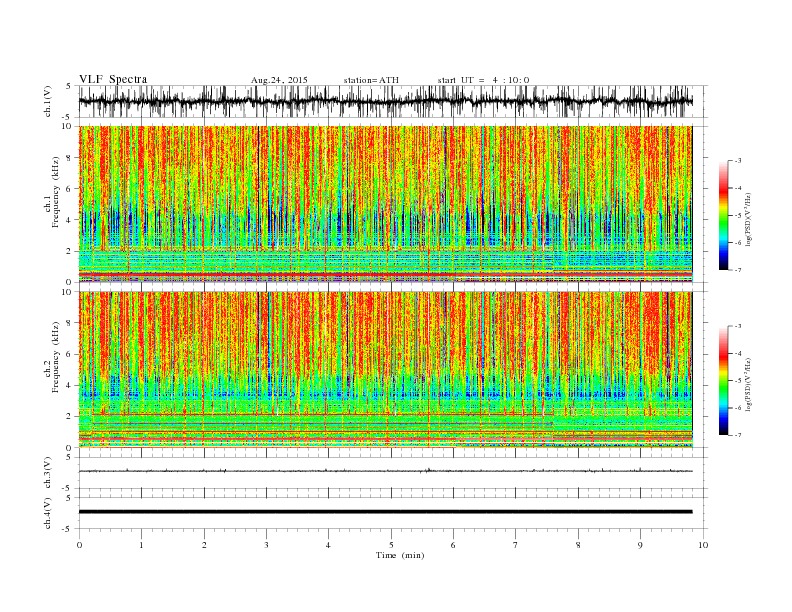Click the lower colorbar's "log(PSD)(V²/Hz)" label

point(748,384)
